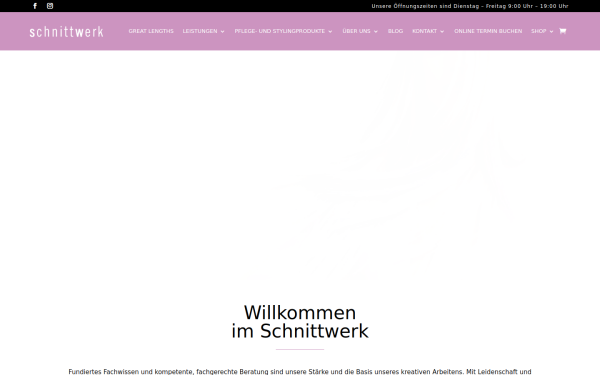Click the opening hours text in top bar

470,6
